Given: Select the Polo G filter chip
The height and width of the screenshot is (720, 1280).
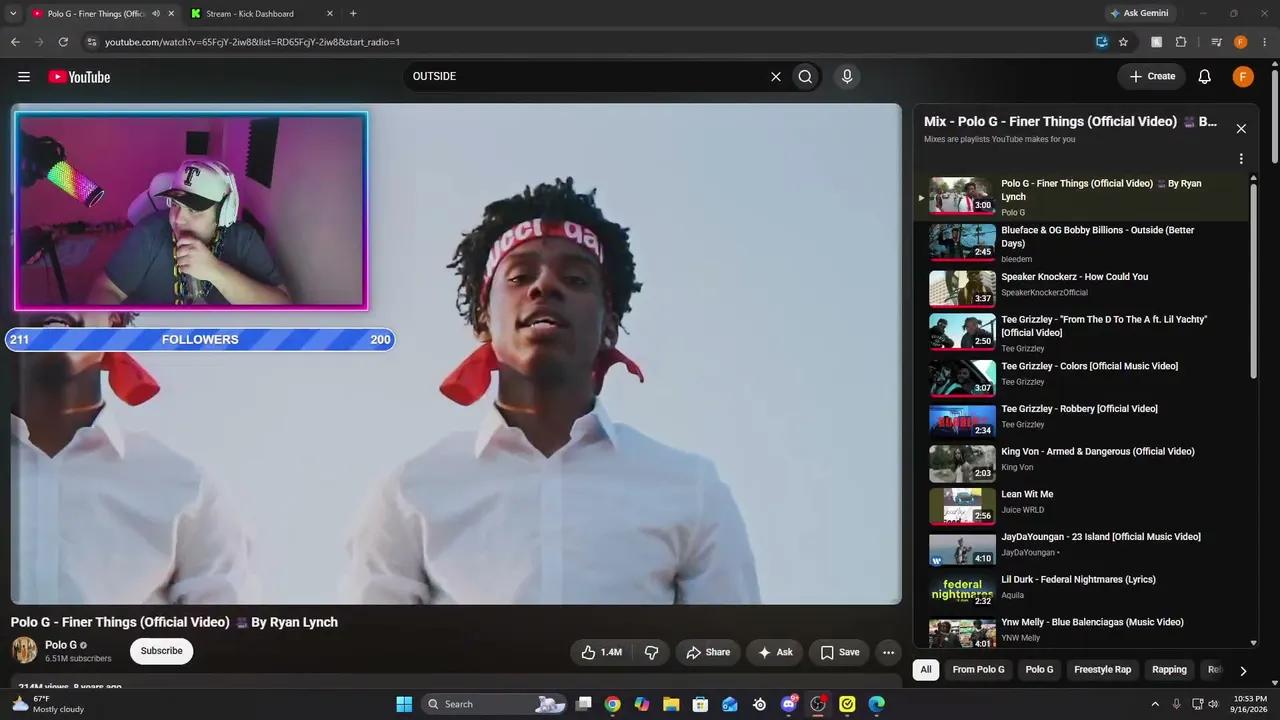Looking at the screenshot, I should coord(1039,670).
